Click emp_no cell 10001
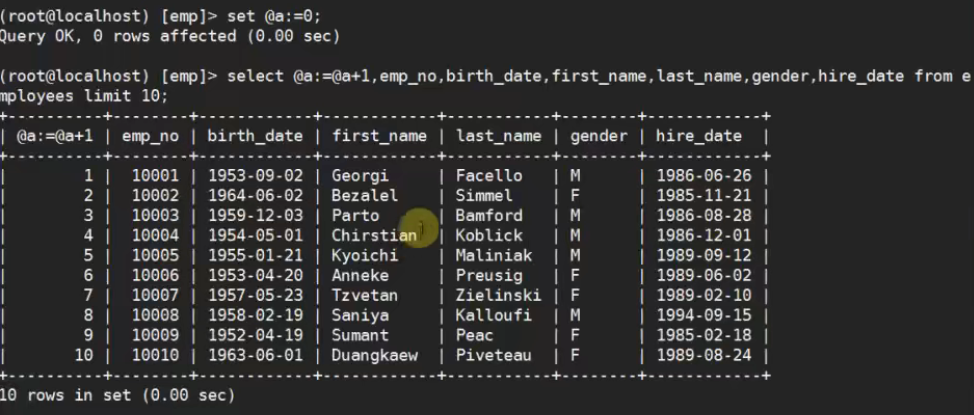The image size is (974, 415). pyautogui.click(x=155, y=176)
